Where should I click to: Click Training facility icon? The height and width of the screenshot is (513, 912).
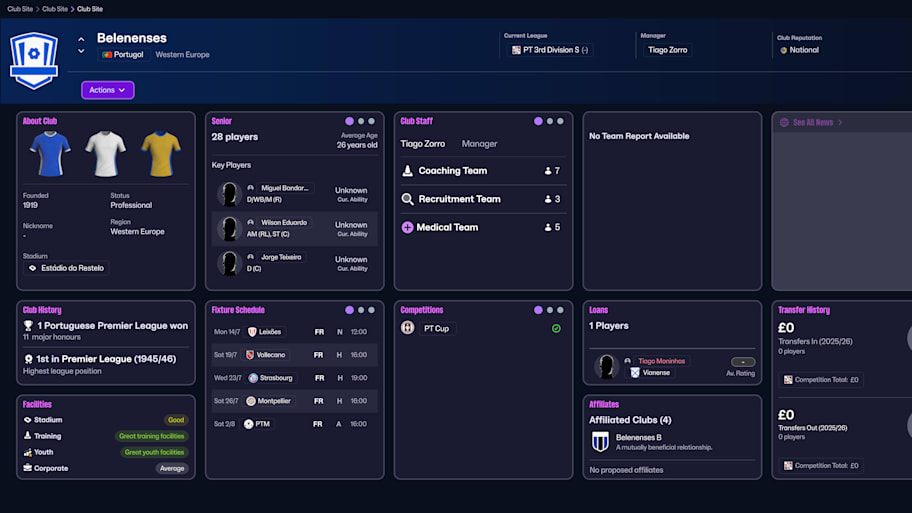pyautogui.click(x=27, y=436)
